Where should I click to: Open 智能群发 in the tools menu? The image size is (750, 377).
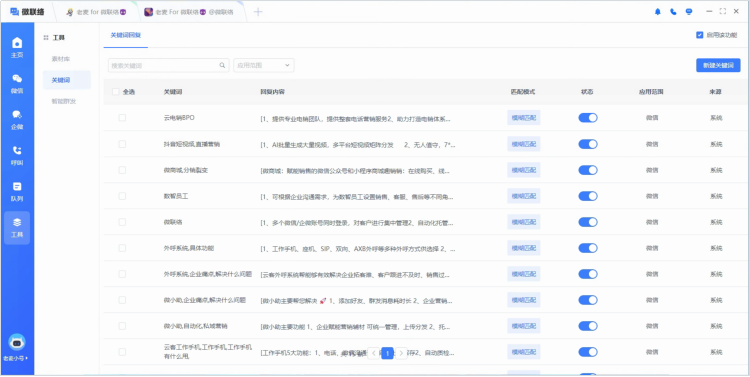click(64, 101)
